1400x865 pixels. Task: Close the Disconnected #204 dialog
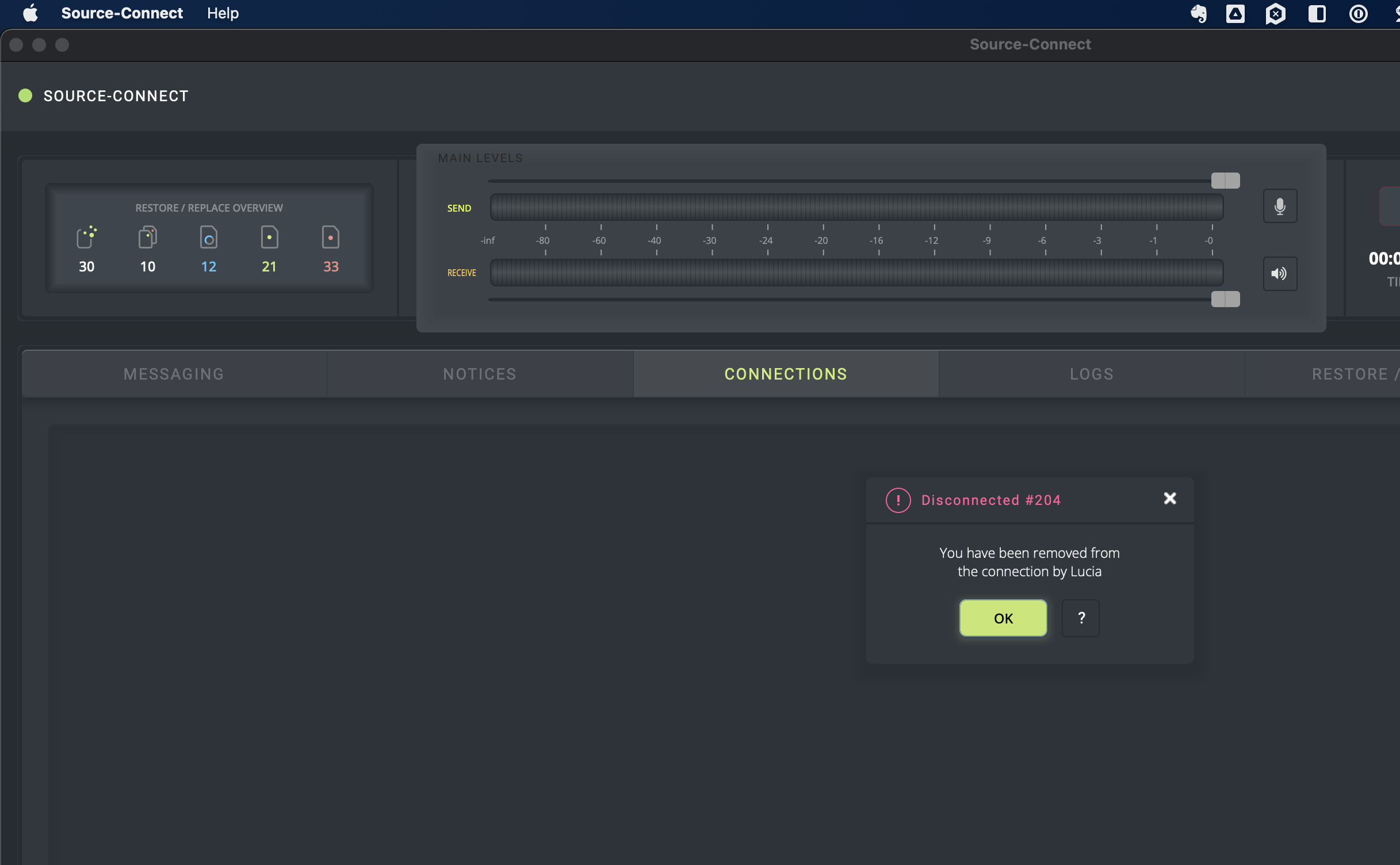(x=1169, y=498)
